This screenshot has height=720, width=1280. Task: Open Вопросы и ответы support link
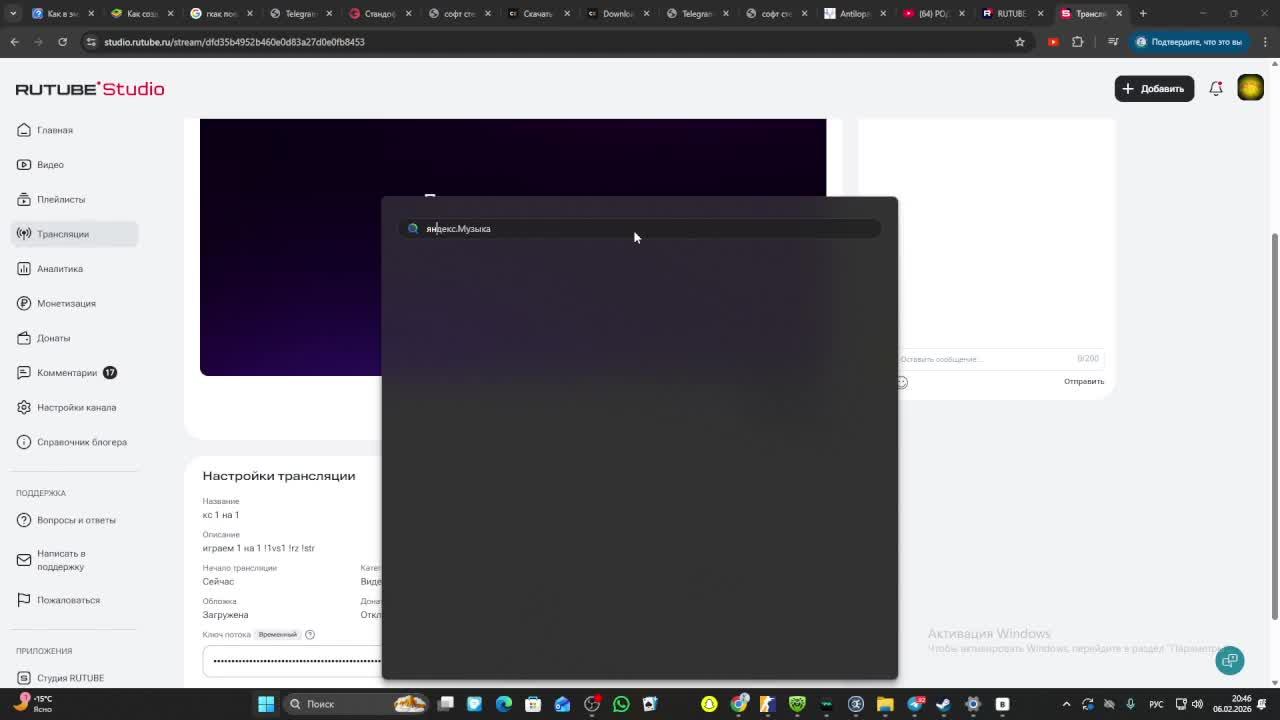[76, 520]
